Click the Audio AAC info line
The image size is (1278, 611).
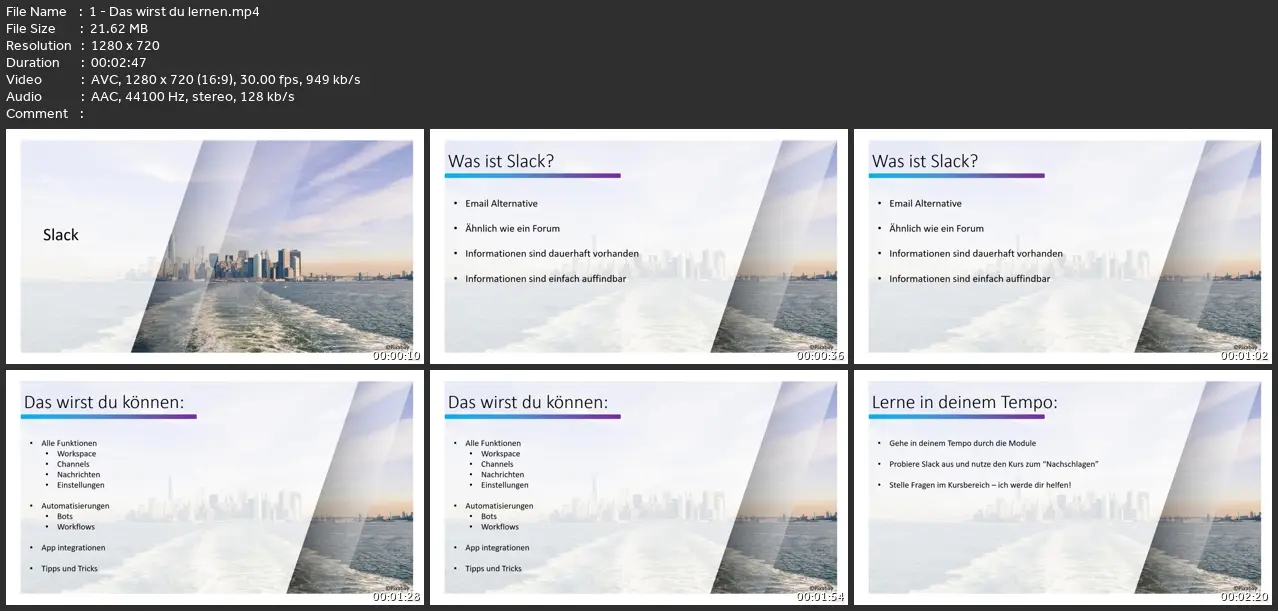pyautogui.click(x=192, y=97)
